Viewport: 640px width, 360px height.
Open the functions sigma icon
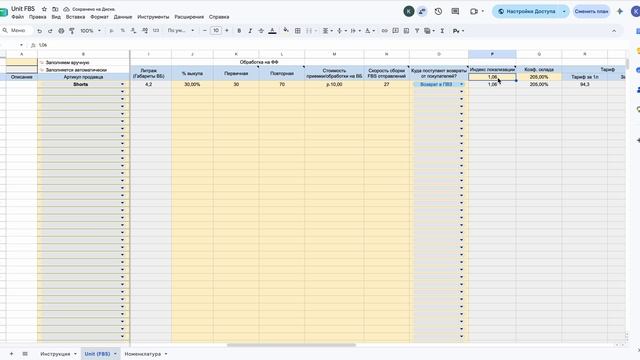442,31
